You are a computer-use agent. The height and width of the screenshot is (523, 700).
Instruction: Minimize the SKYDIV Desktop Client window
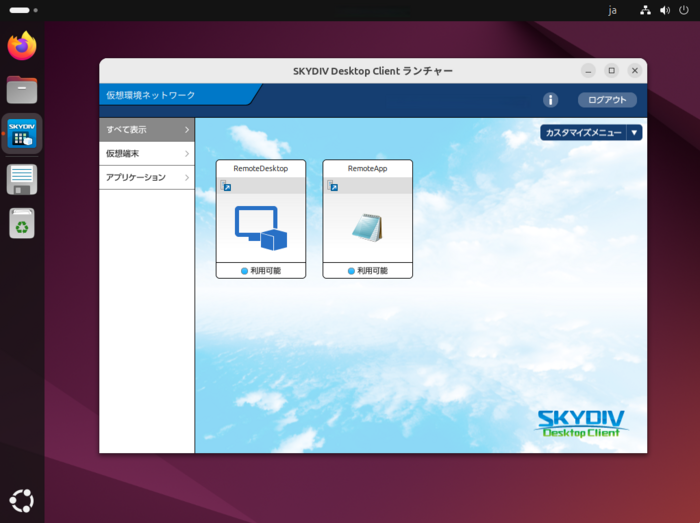(x=588, y=71)
